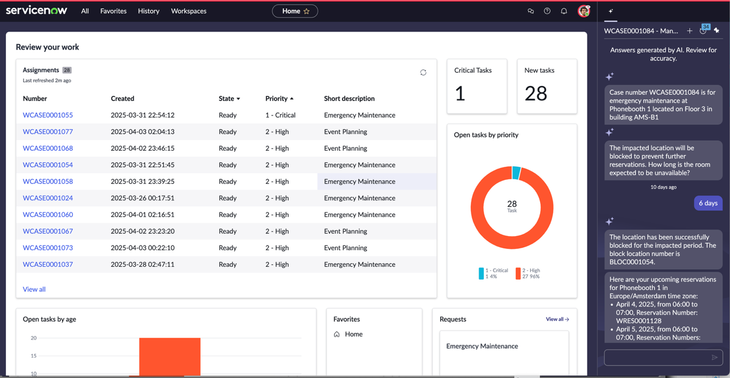Screen dimensions: 730x378
Task: Open the History menu
Action: coord(149,11)
